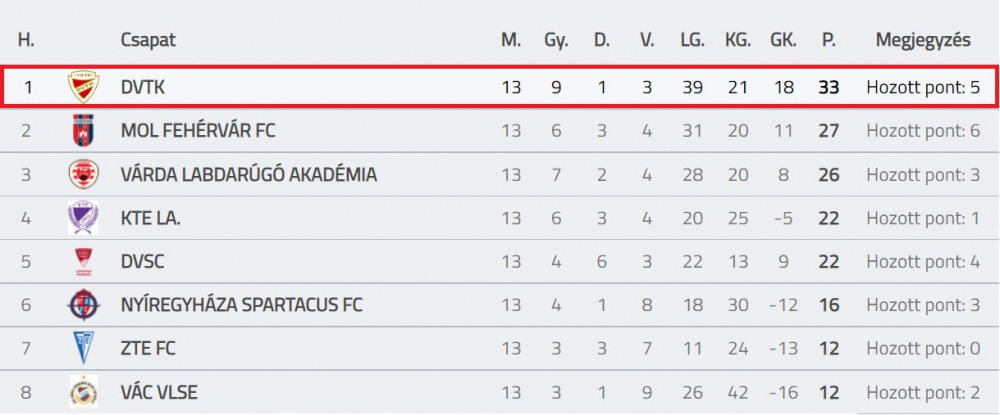Click the Csapat column header
The height and width of the screenshot is (415, 1000).
tap(148, 40)
